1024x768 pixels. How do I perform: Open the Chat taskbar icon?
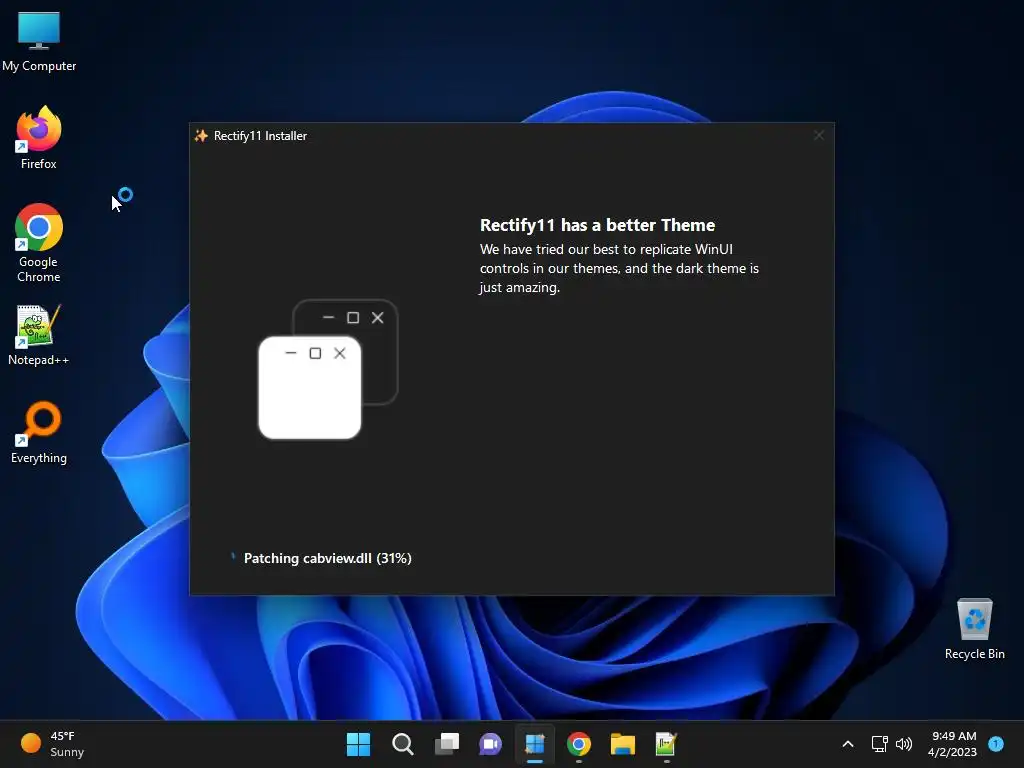pyautogui.click(x=490, y=744)
